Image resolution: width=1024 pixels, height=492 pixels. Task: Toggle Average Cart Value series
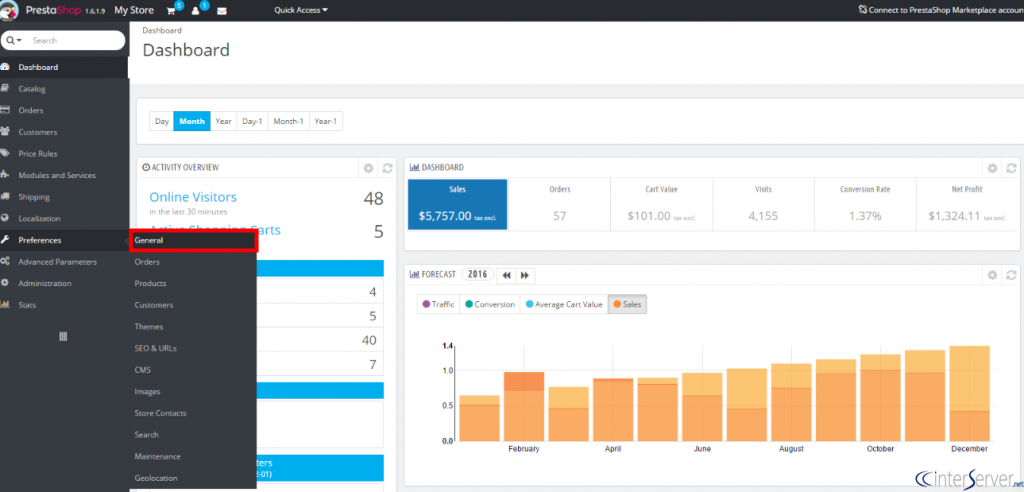pyautogui.click(x=564, y=304)
